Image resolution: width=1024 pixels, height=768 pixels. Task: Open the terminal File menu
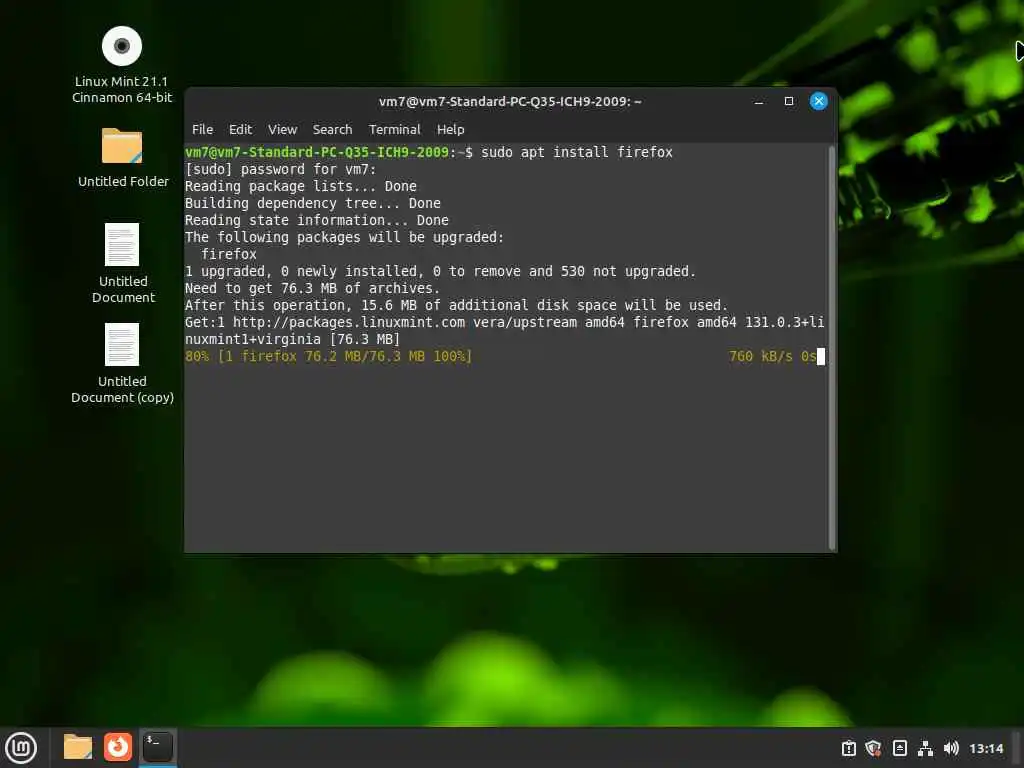point(202,129)
